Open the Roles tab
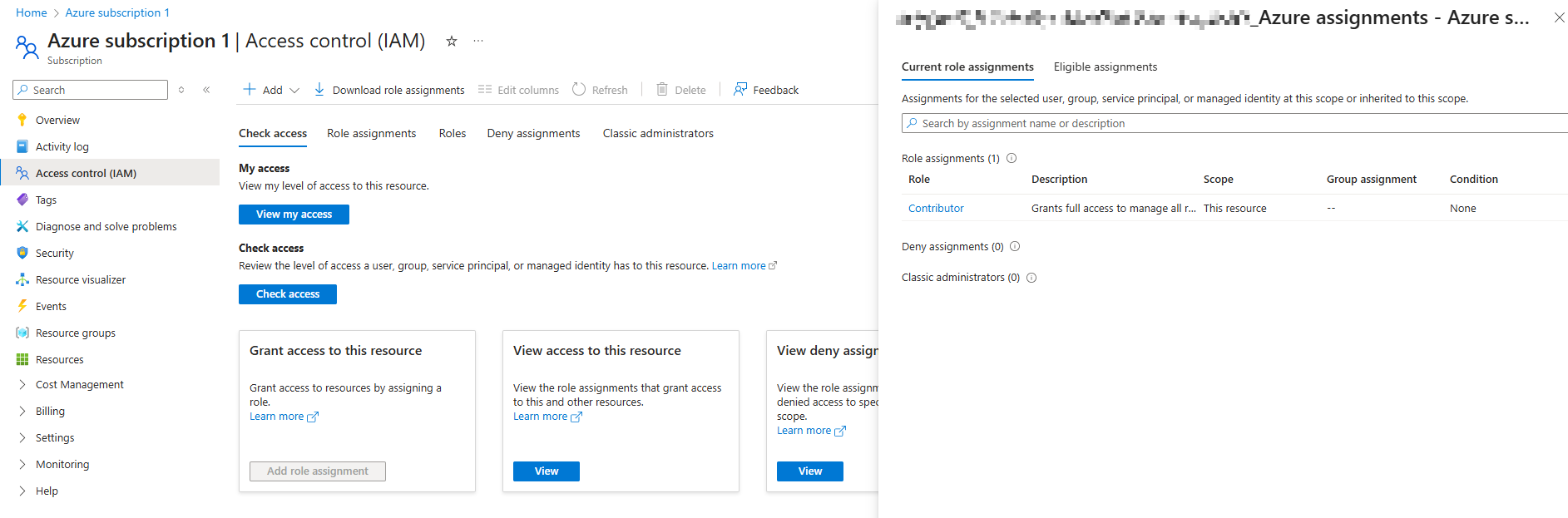The width and height of the screenshot is (1568, 518). 453,133
